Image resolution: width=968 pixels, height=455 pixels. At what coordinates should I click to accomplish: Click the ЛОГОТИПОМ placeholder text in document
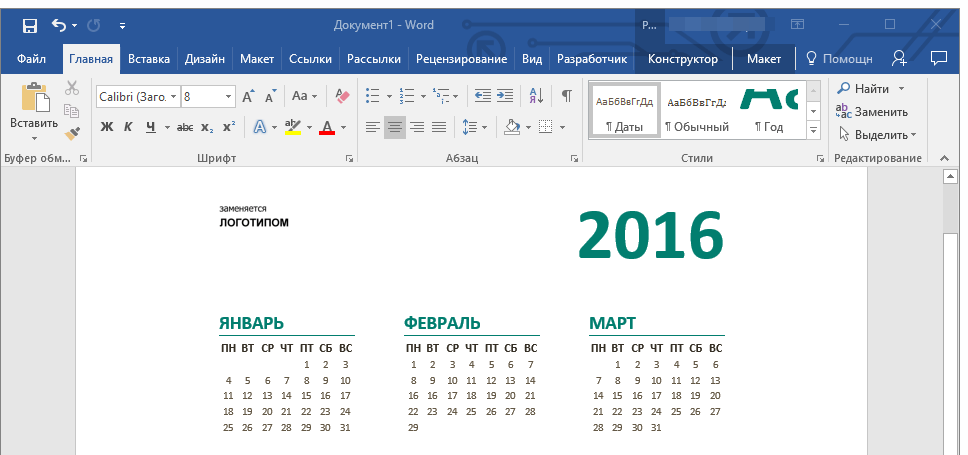(x=254, y=223)
